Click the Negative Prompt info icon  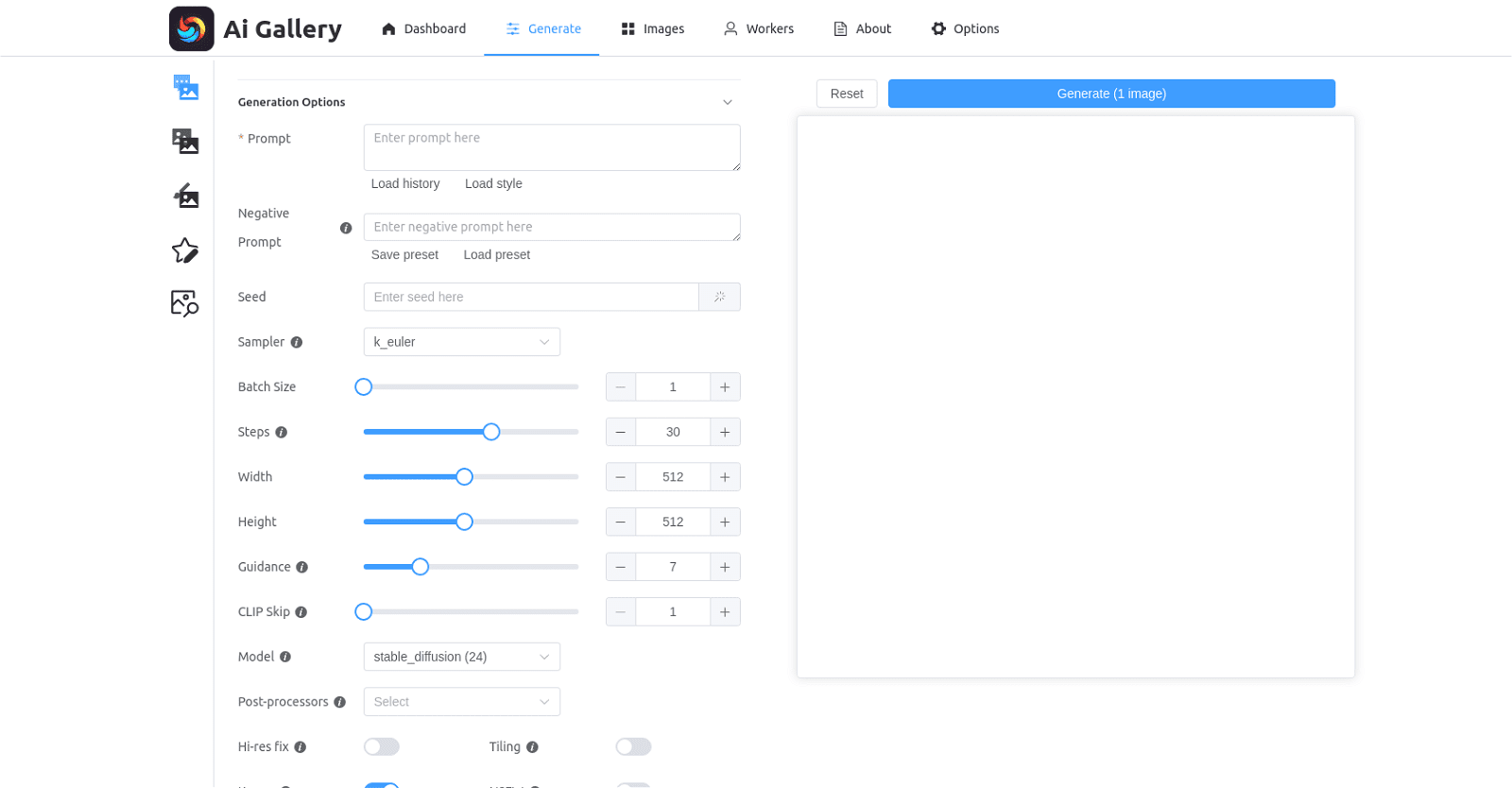(346, 229)
